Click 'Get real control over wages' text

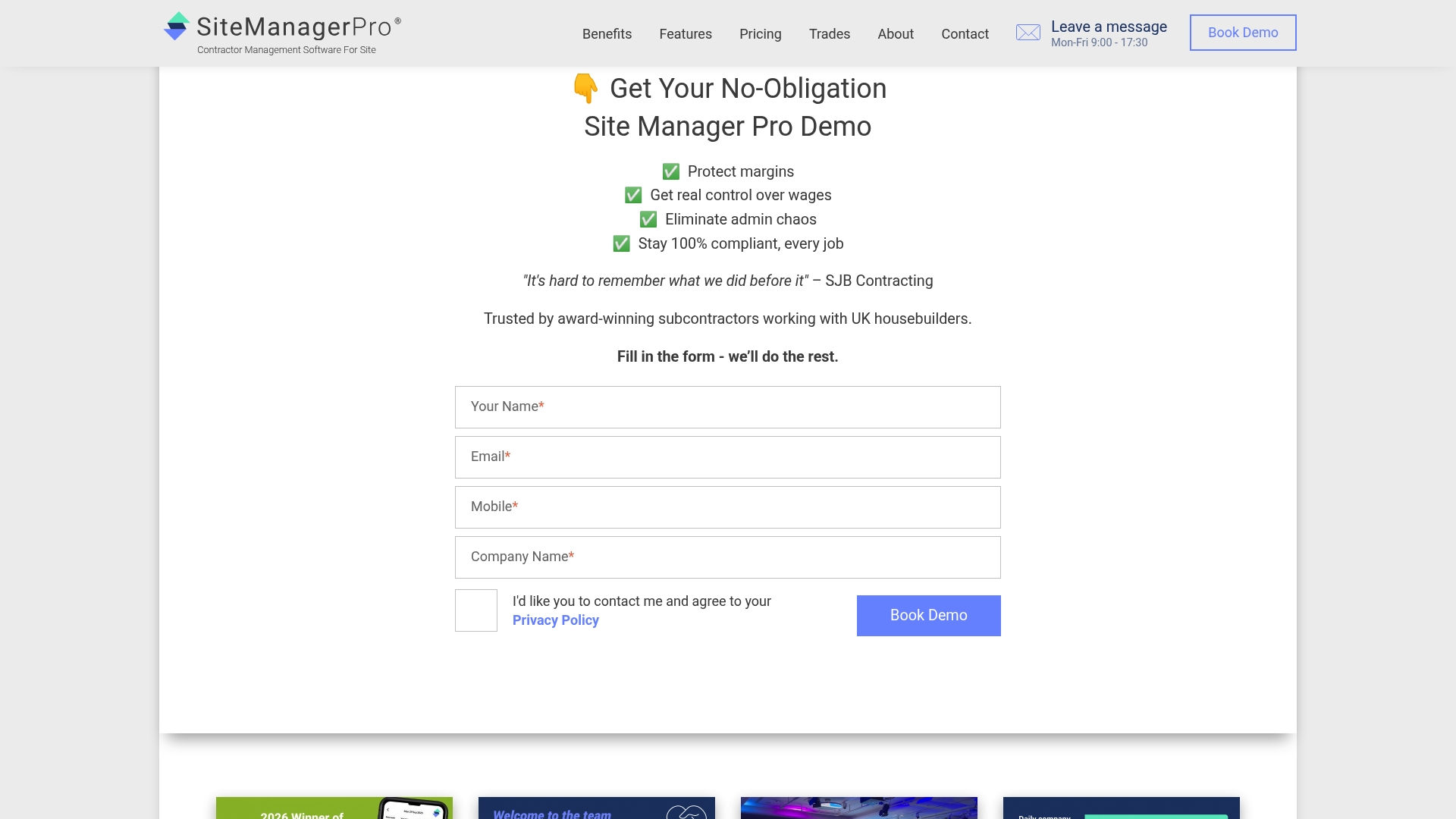(741, 195)
